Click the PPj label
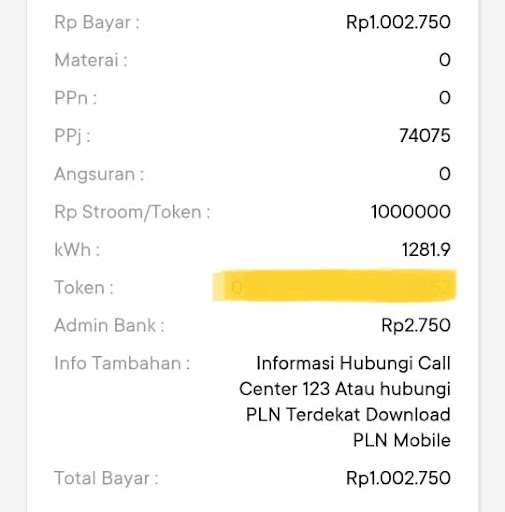Screen dimensions: 505x512 pyautogui.click(x=72, y=136)
